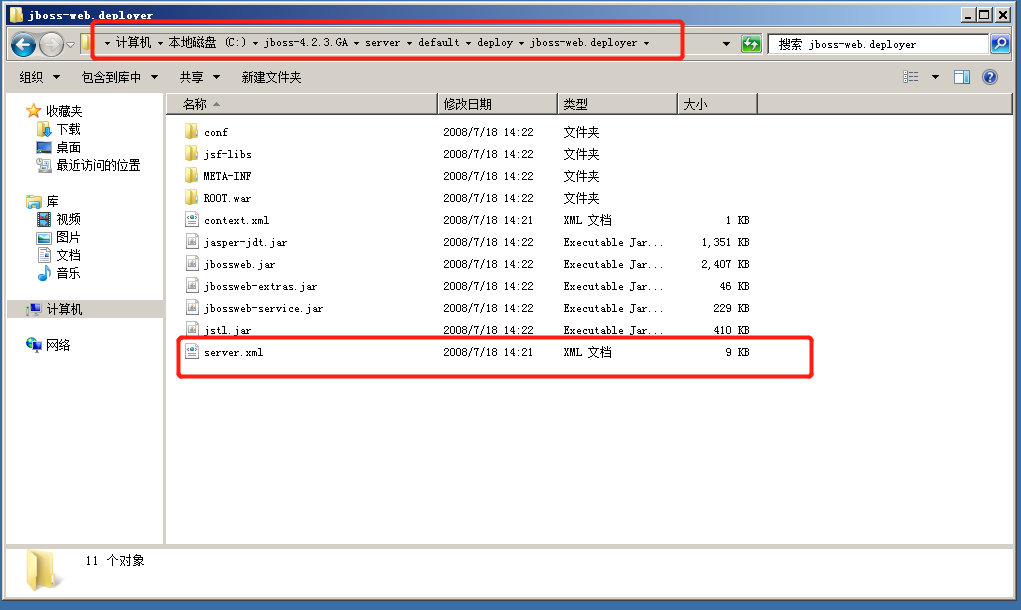This screenshot has height=610, width=1021.
Task: Click the server breadcrumb segment
Action: 382,42
